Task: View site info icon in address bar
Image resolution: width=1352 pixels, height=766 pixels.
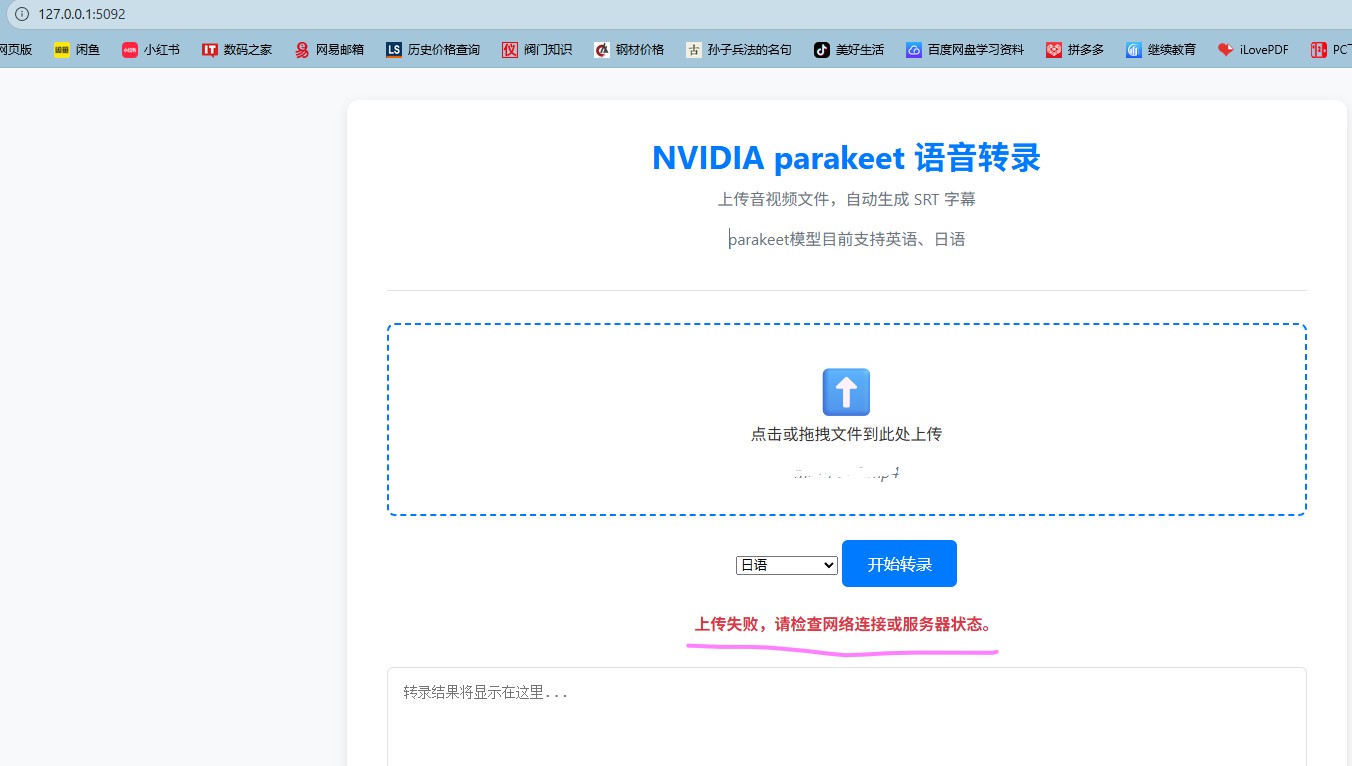Action: (22, 14)
